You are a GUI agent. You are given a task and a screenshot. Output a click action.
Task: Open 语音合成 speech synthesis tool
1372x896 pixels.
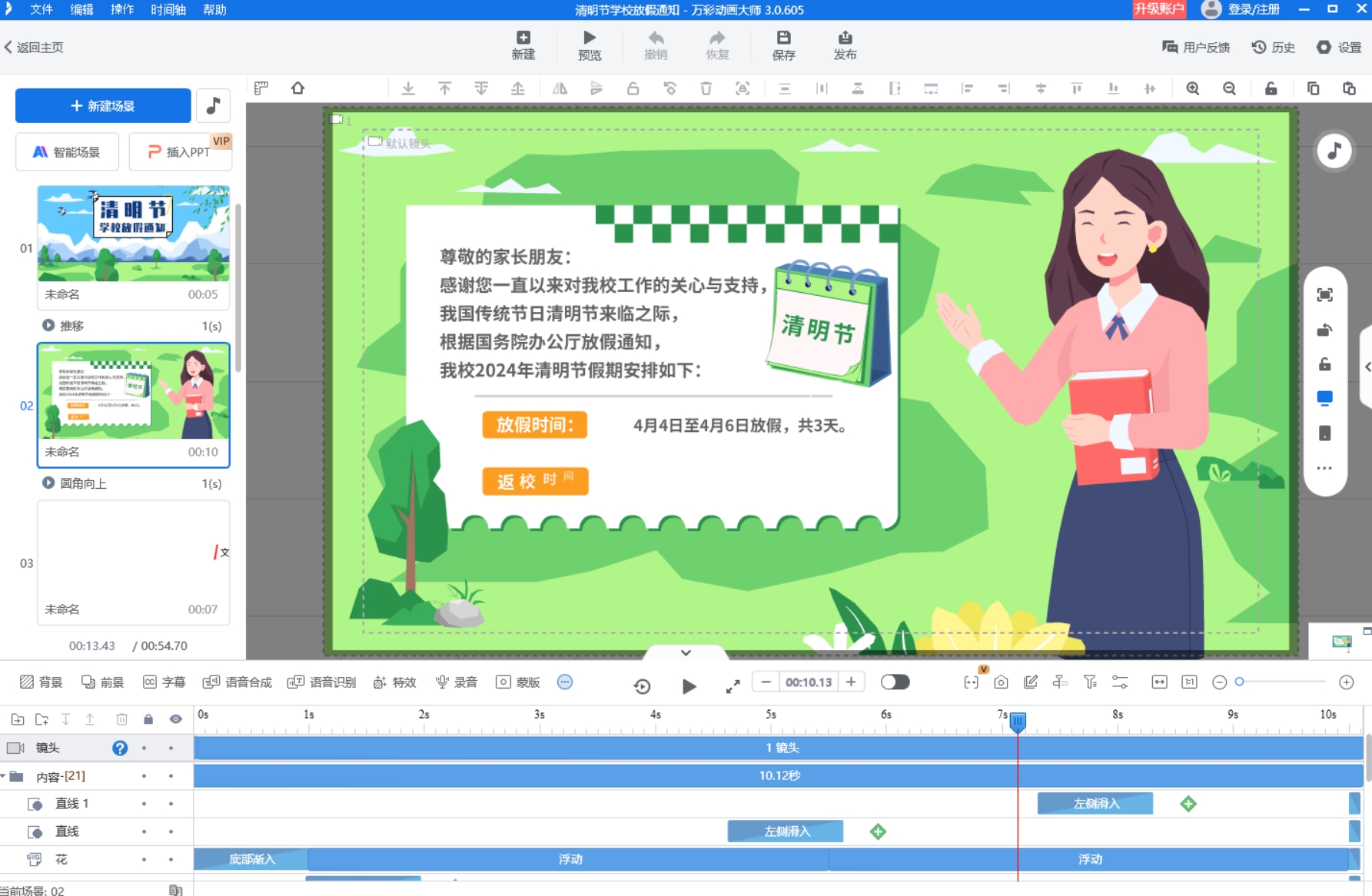(x=237, y=682)
